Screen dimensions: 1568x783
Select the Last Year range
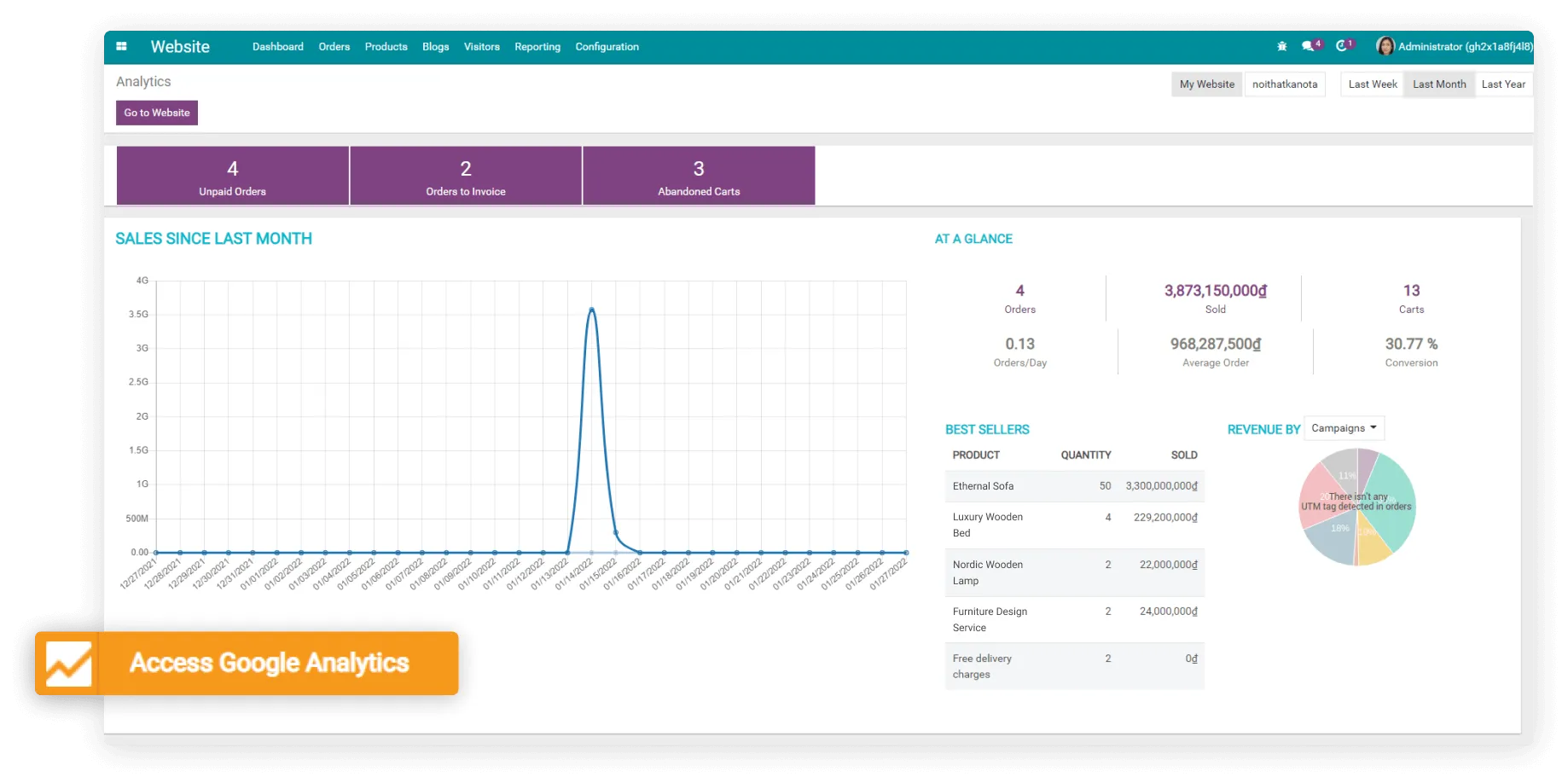(x=1502, y=84)
